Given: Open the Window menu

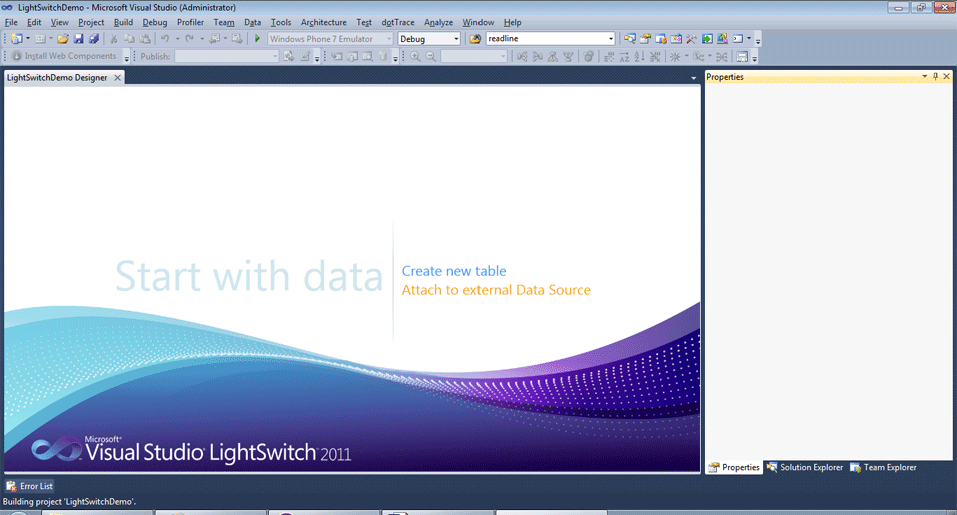Looking at the screenshot, I should pos(478,22).
